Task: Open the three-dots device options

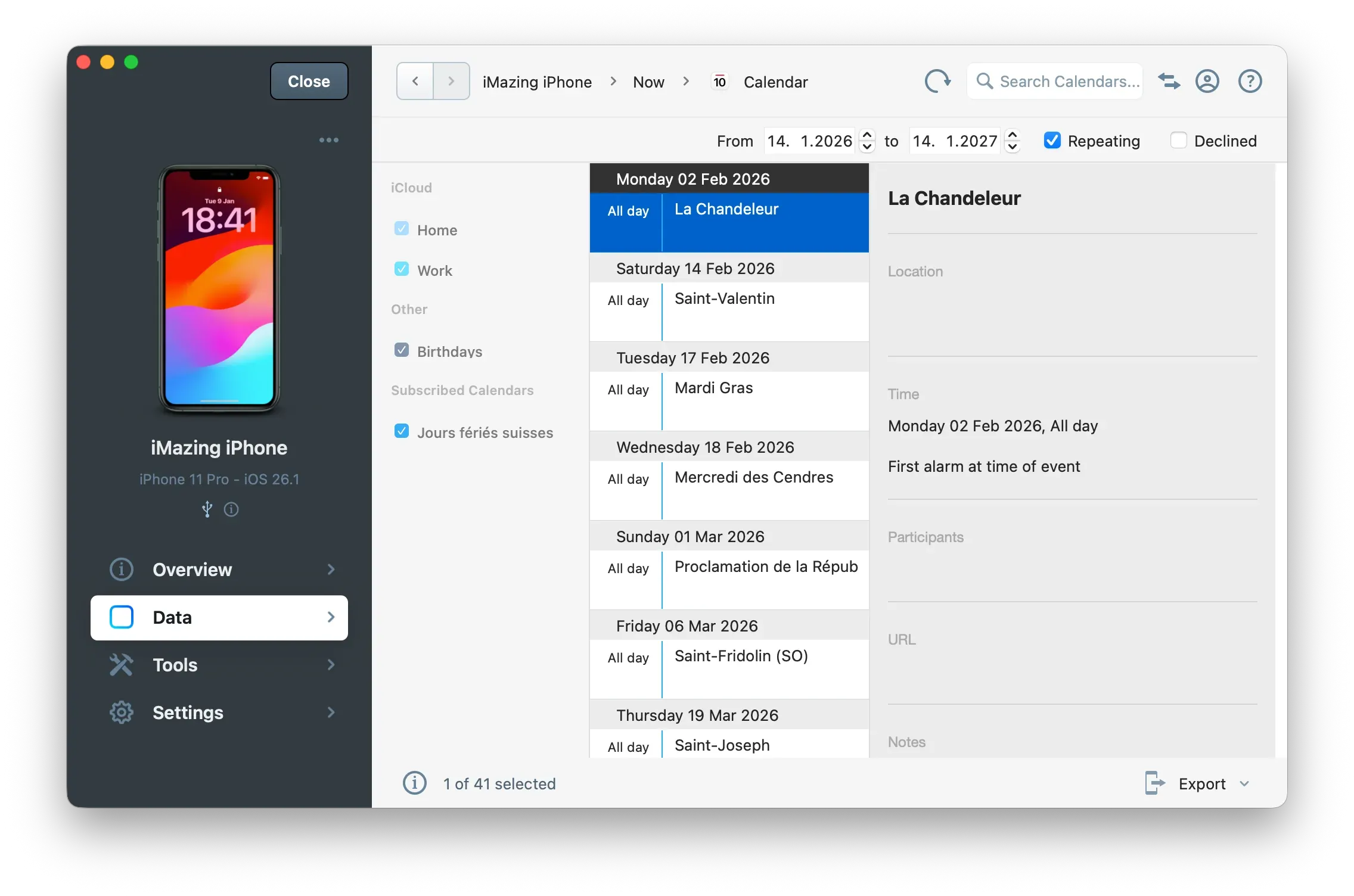Action: (x=328, y=139)
